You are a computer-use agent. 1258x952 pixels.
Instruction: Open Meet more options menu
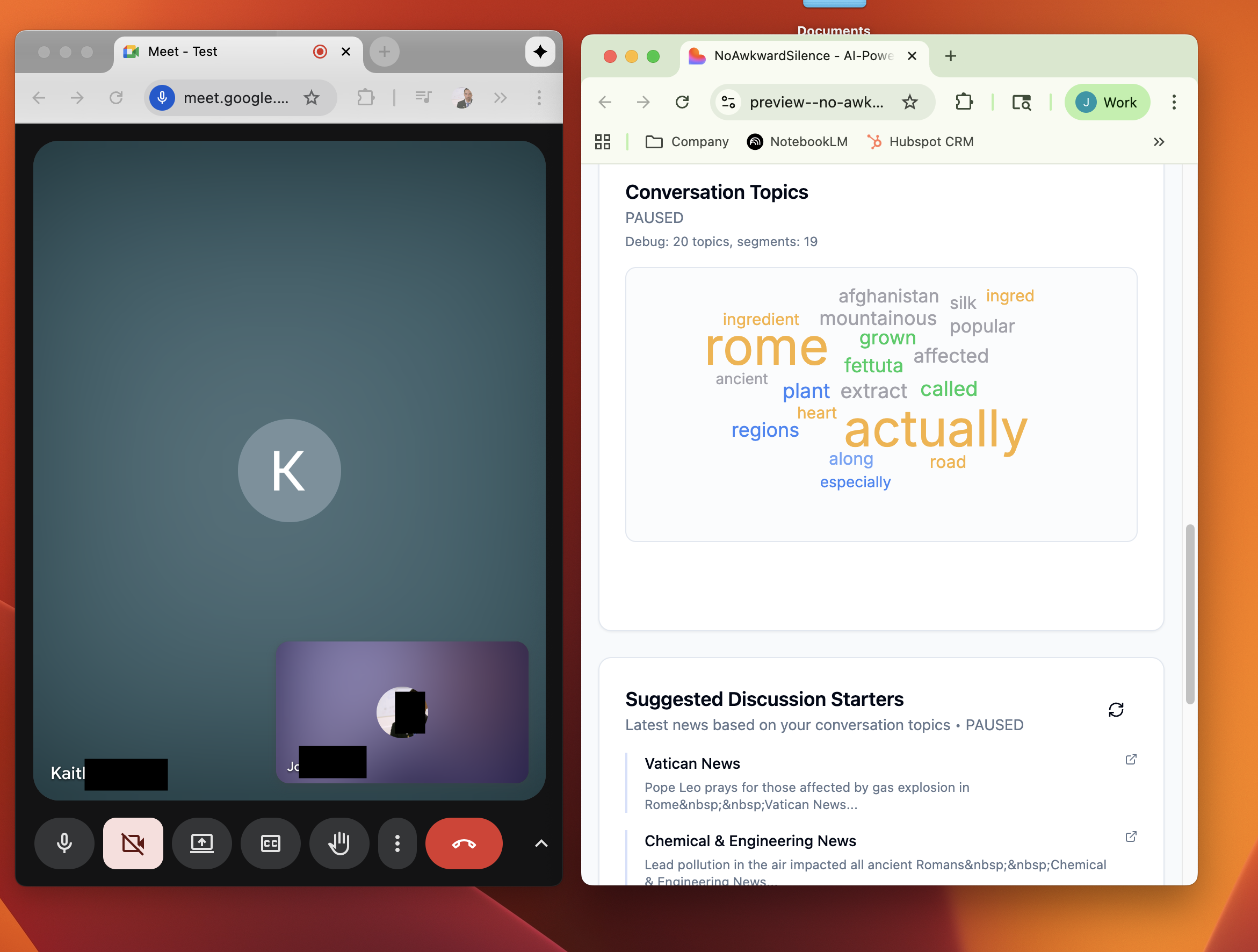click(397, 843)
